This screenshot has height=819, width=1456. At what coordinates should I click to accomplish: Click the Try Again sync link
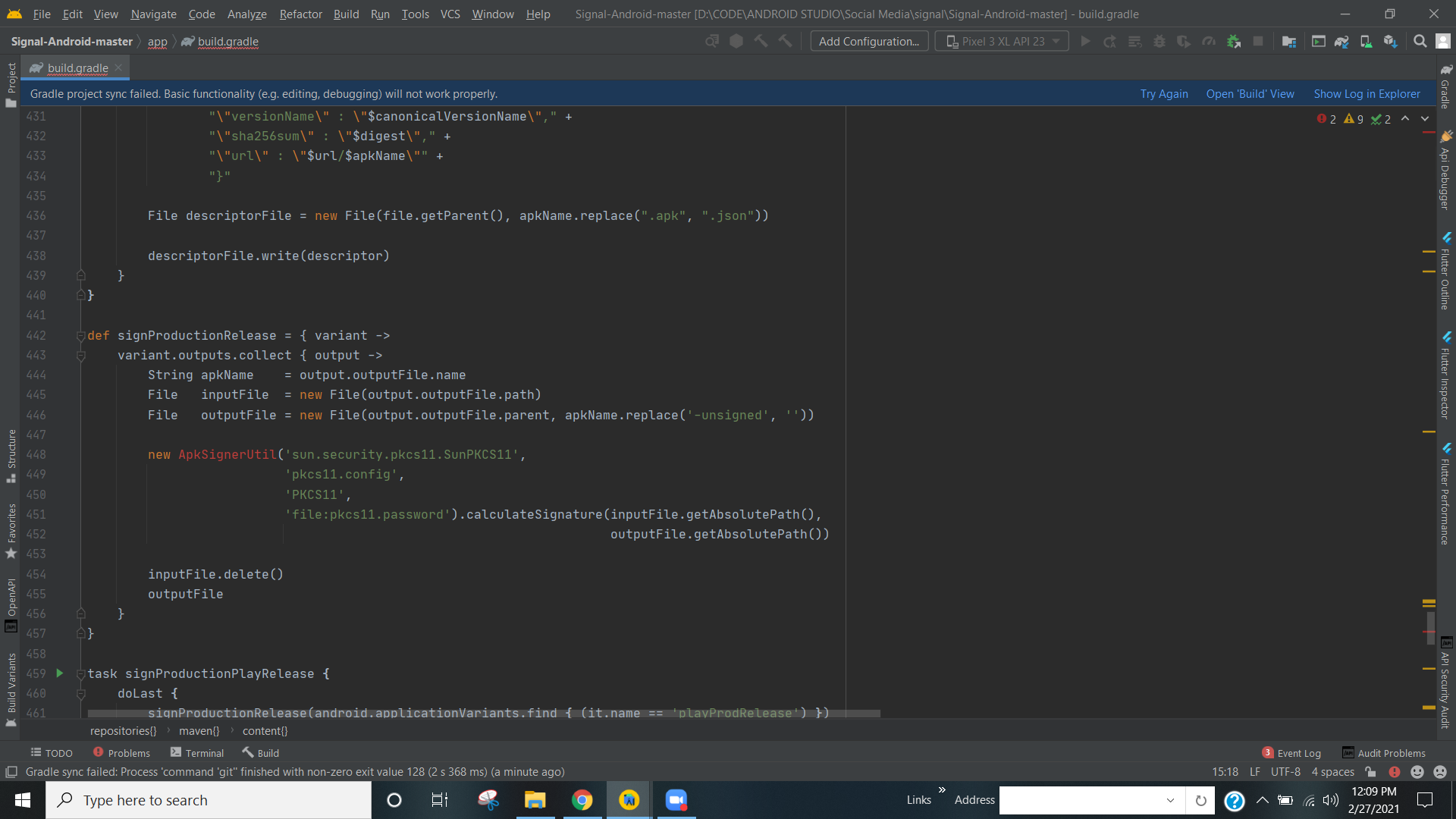click(1163, 93)
